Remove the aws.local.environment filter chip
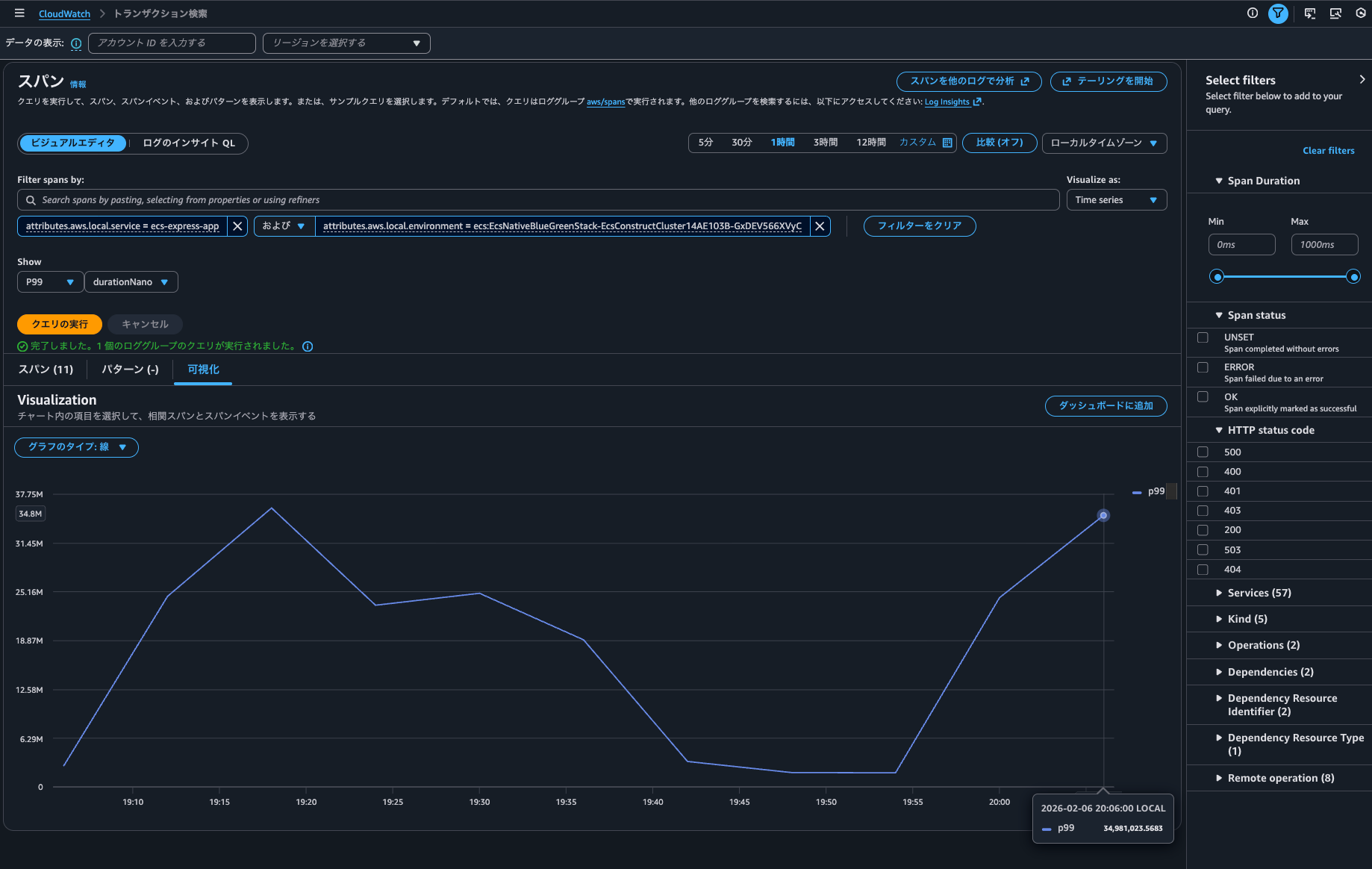Image resolution: width=1372 pixels, height=869 pixels. pyautogui.click(x=820, y=226)
